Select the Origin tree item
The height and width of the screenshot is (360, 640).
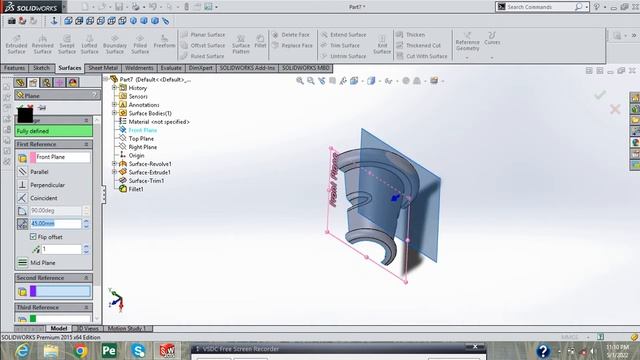pos(136,156)
